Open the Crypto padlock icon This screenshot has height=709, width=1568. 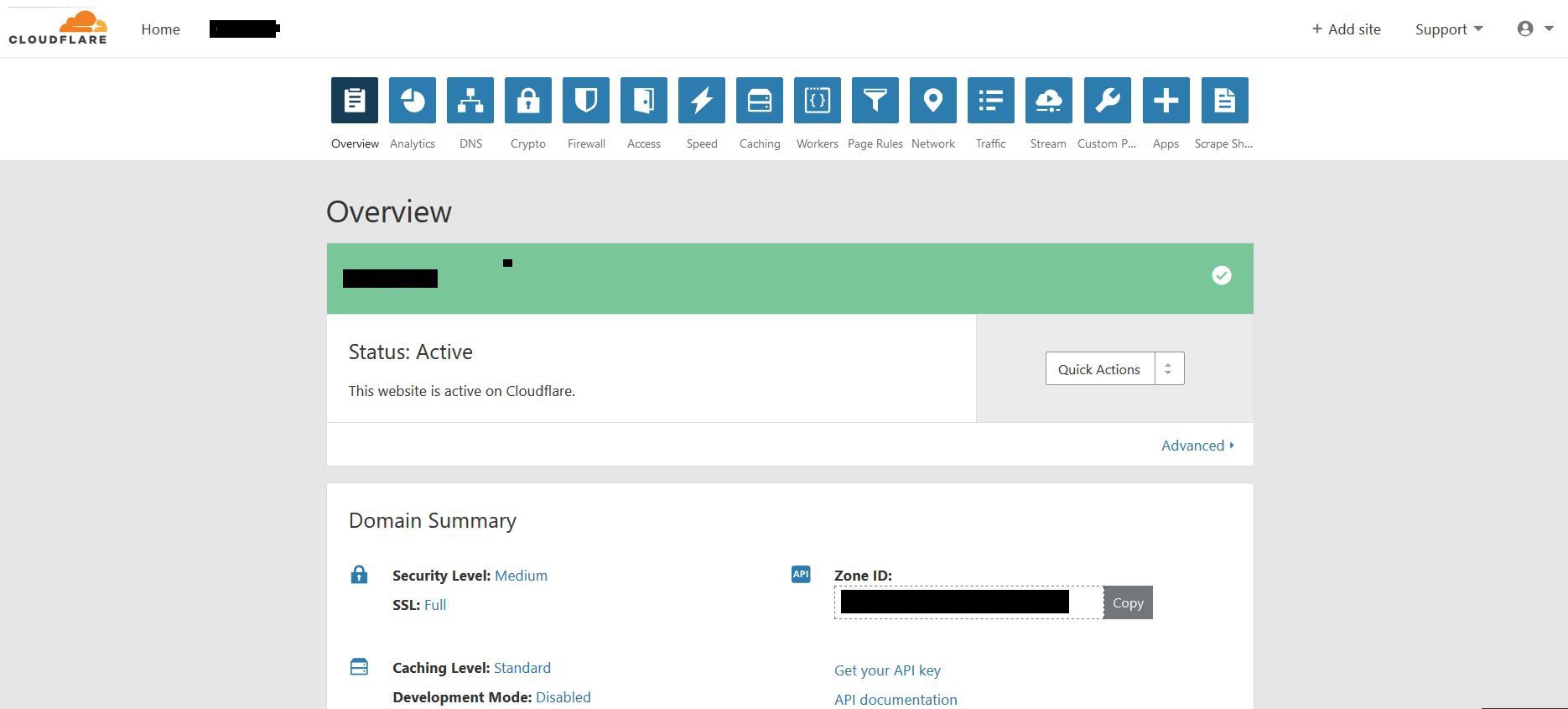[x=528, y=101]
